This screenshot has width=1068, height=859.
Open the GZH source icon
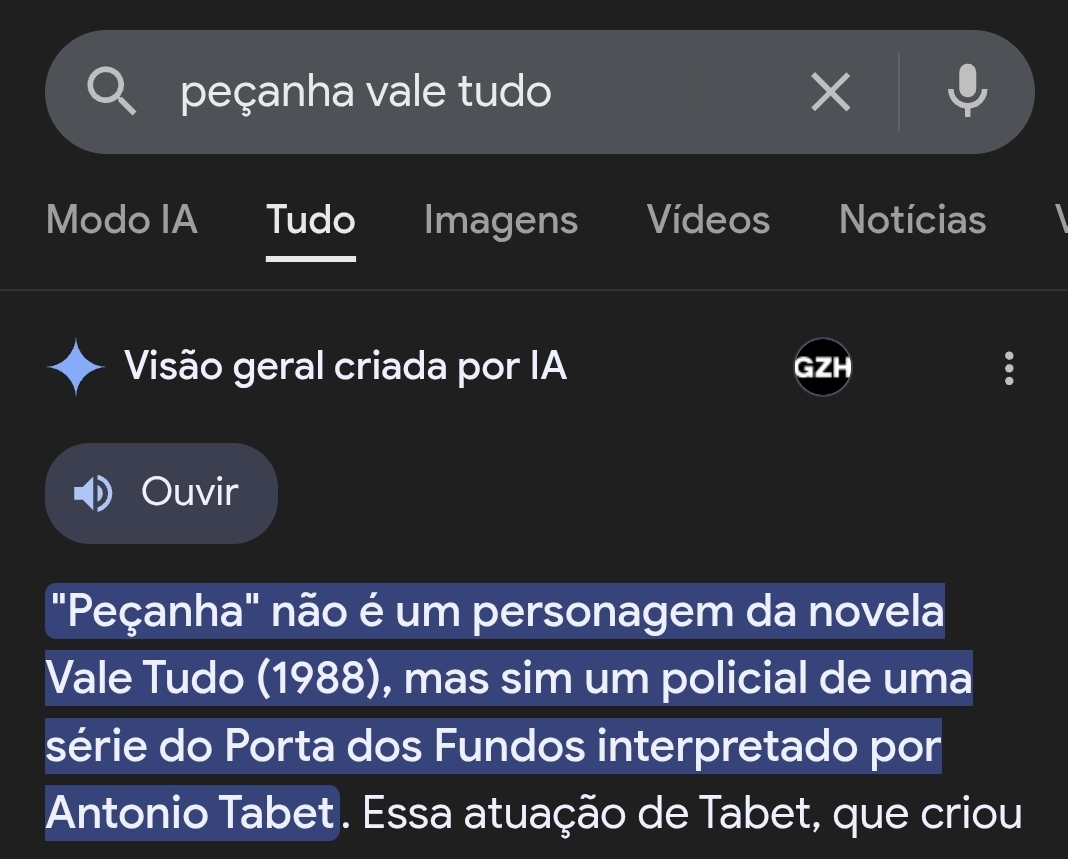[822, 368]
